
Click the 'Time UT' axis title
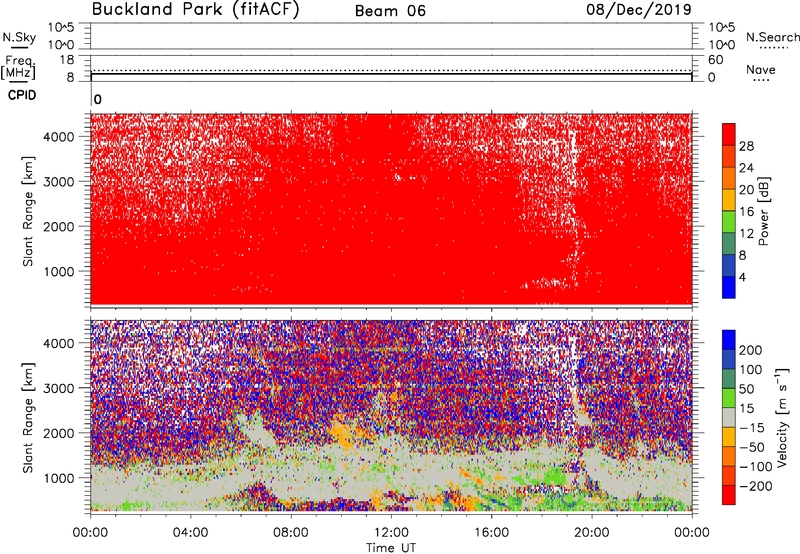[391, 548]
